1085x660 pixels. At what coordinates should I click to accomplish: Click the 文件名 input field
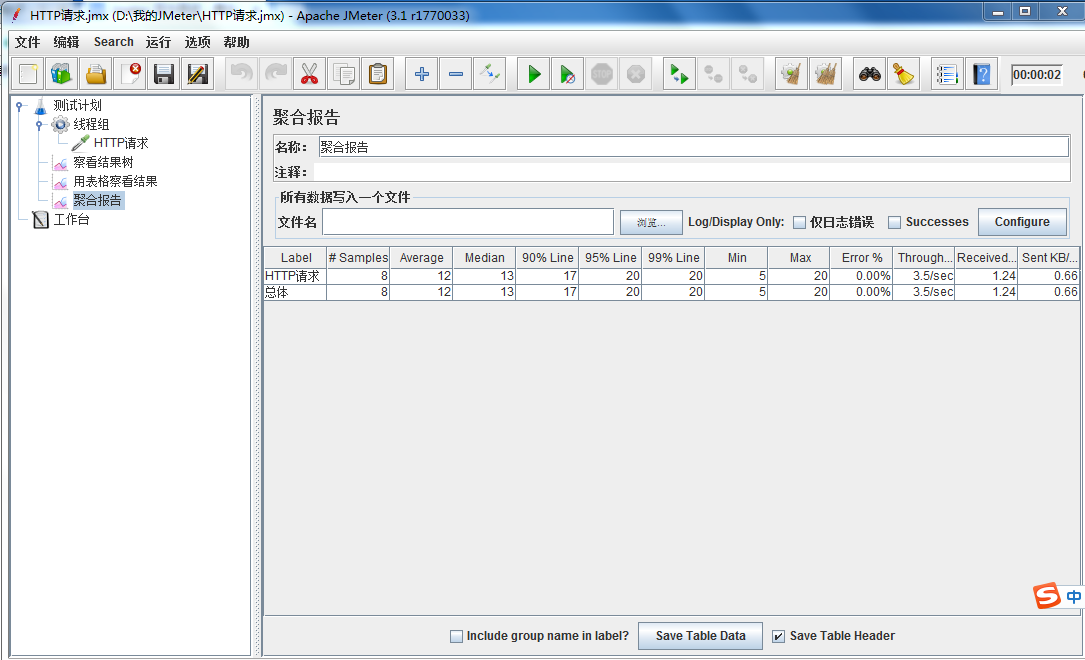pyautogui.click(x=468, y=222)
